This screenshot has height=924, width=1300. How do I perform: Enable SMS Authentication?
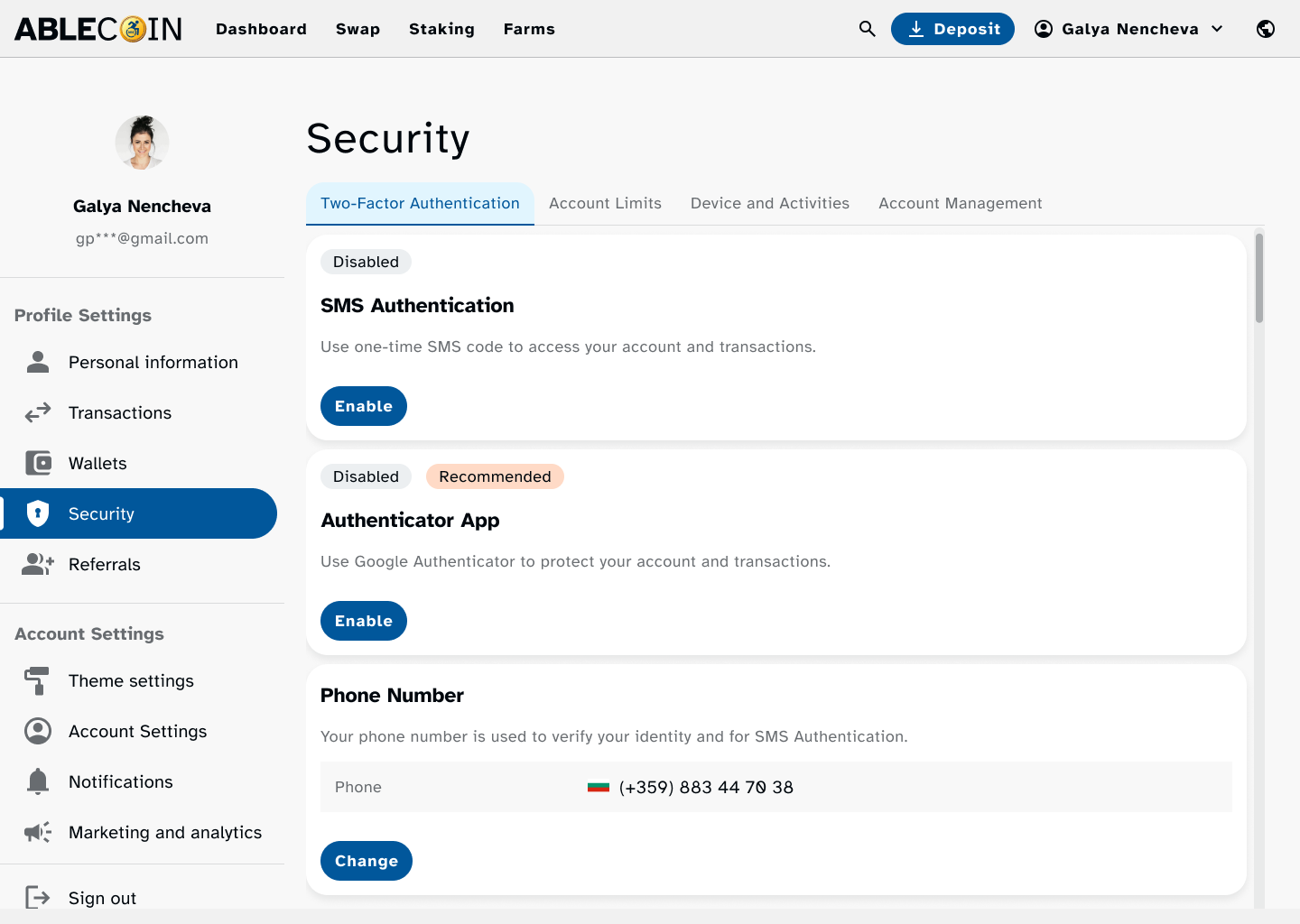pos(363,406)
